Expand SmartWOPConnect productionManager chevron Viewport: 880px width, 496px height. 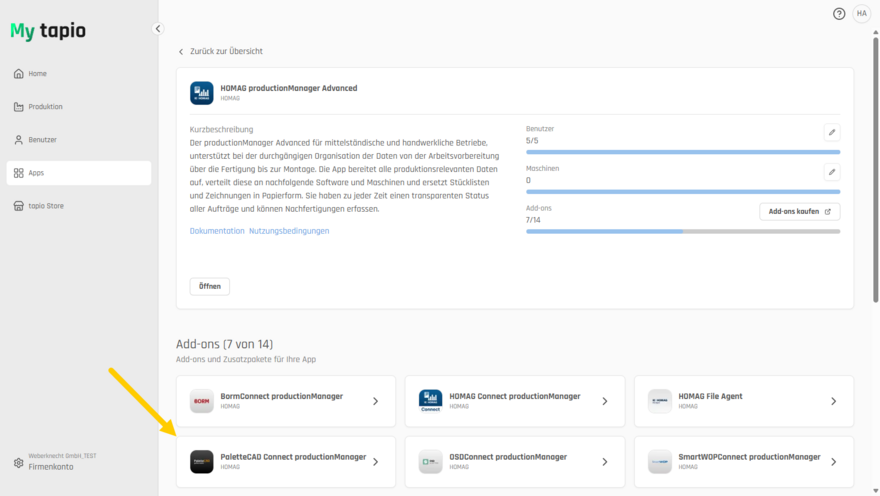[833, 462]
